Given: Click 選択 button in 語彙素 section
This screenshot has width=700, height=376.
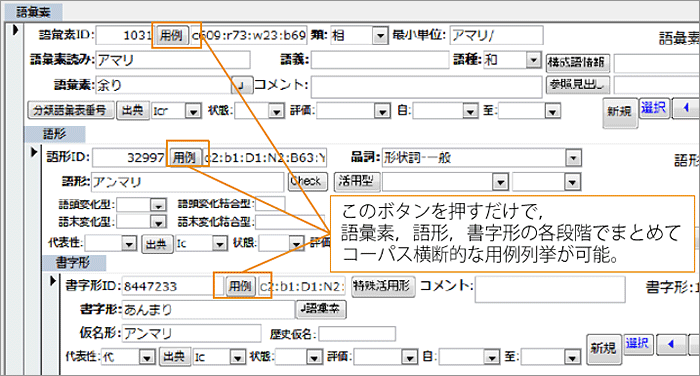Looking at the screenshot, I should pyautogui.click(x=654, y=108).
